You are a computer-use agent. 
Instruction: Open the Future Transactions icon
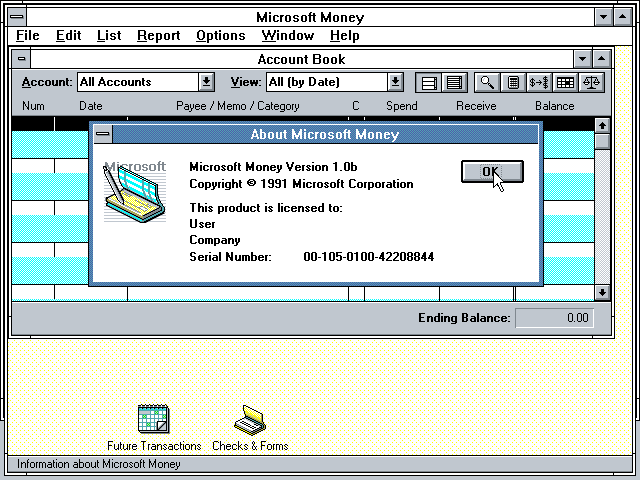click(153, 419)
